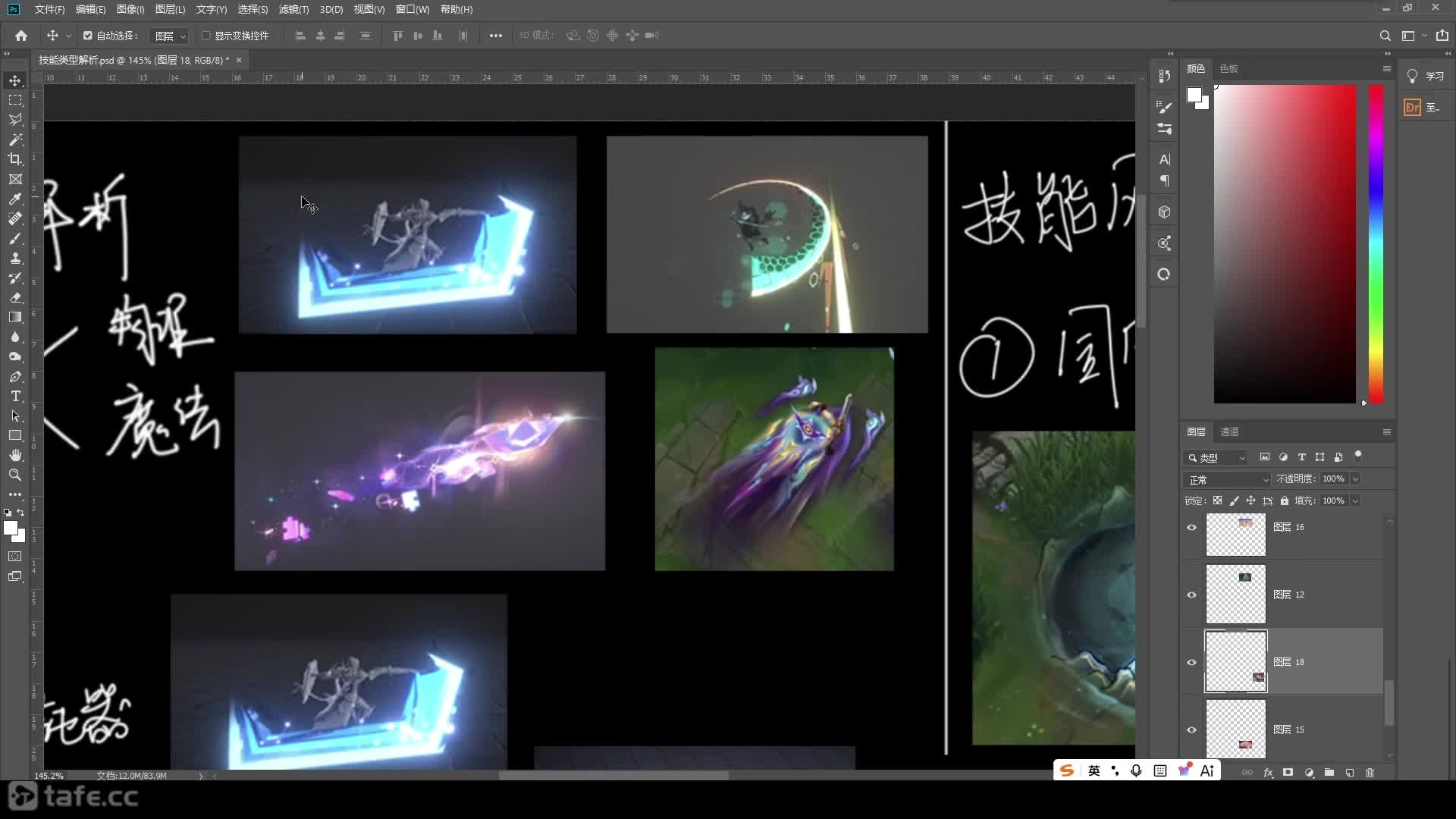This screenshot has width=1456, height=819.
Task: Click the foreground color swatch in toolbar
Action: point(11,529)
